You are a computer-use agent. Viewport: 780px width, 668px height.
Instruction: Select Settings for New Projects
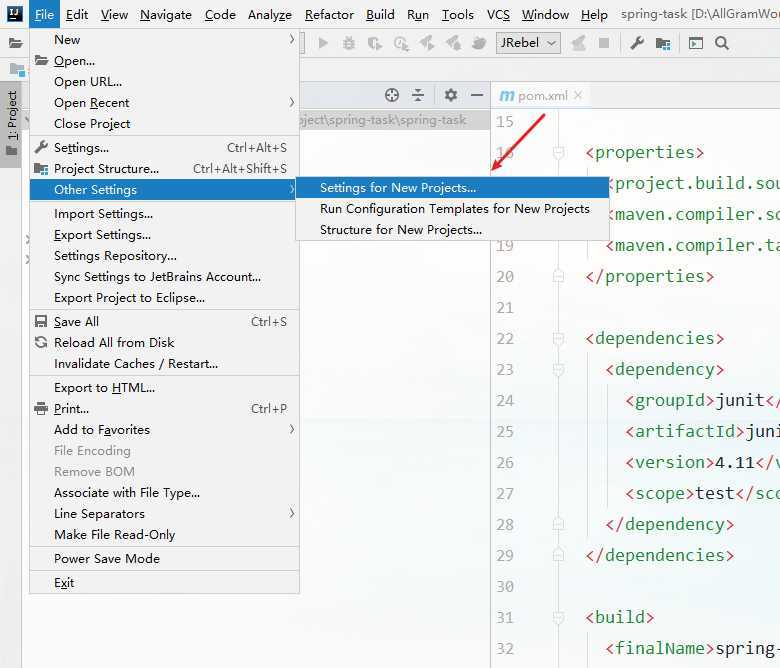pyautogui.click(x=398, y=188)
